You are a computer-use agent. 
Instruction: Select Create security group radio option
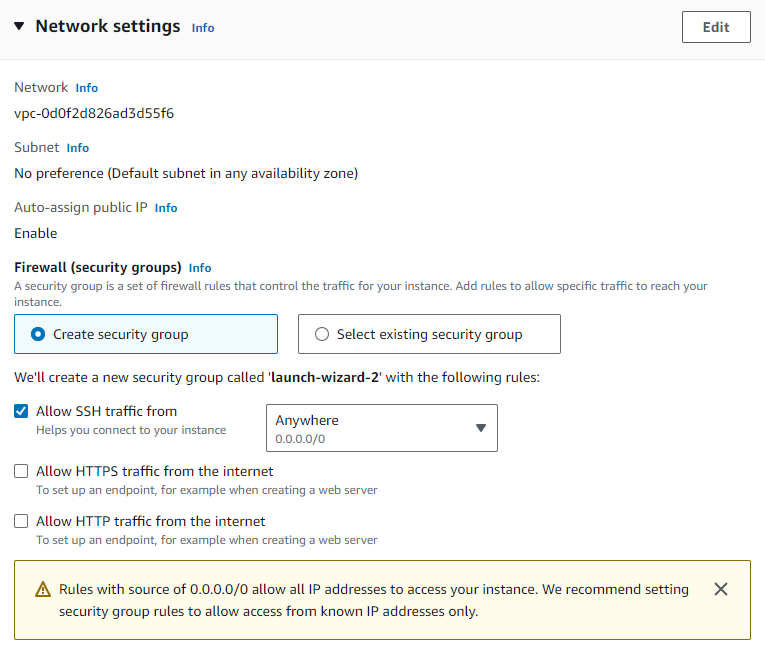coord(38,334)
